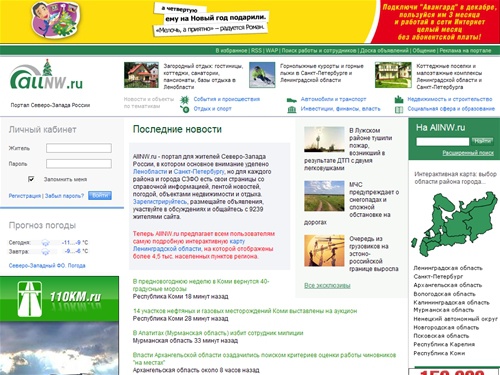Click the recreation and sport category icon

(x=185, y=109)
